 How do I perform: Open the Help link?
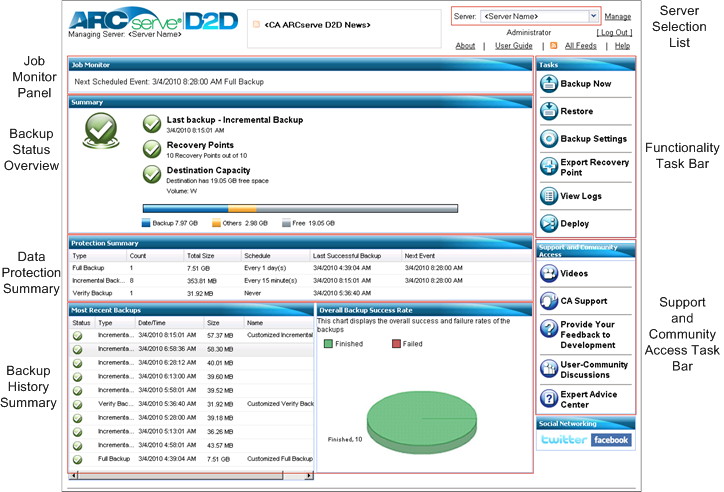tap(622, 46)
